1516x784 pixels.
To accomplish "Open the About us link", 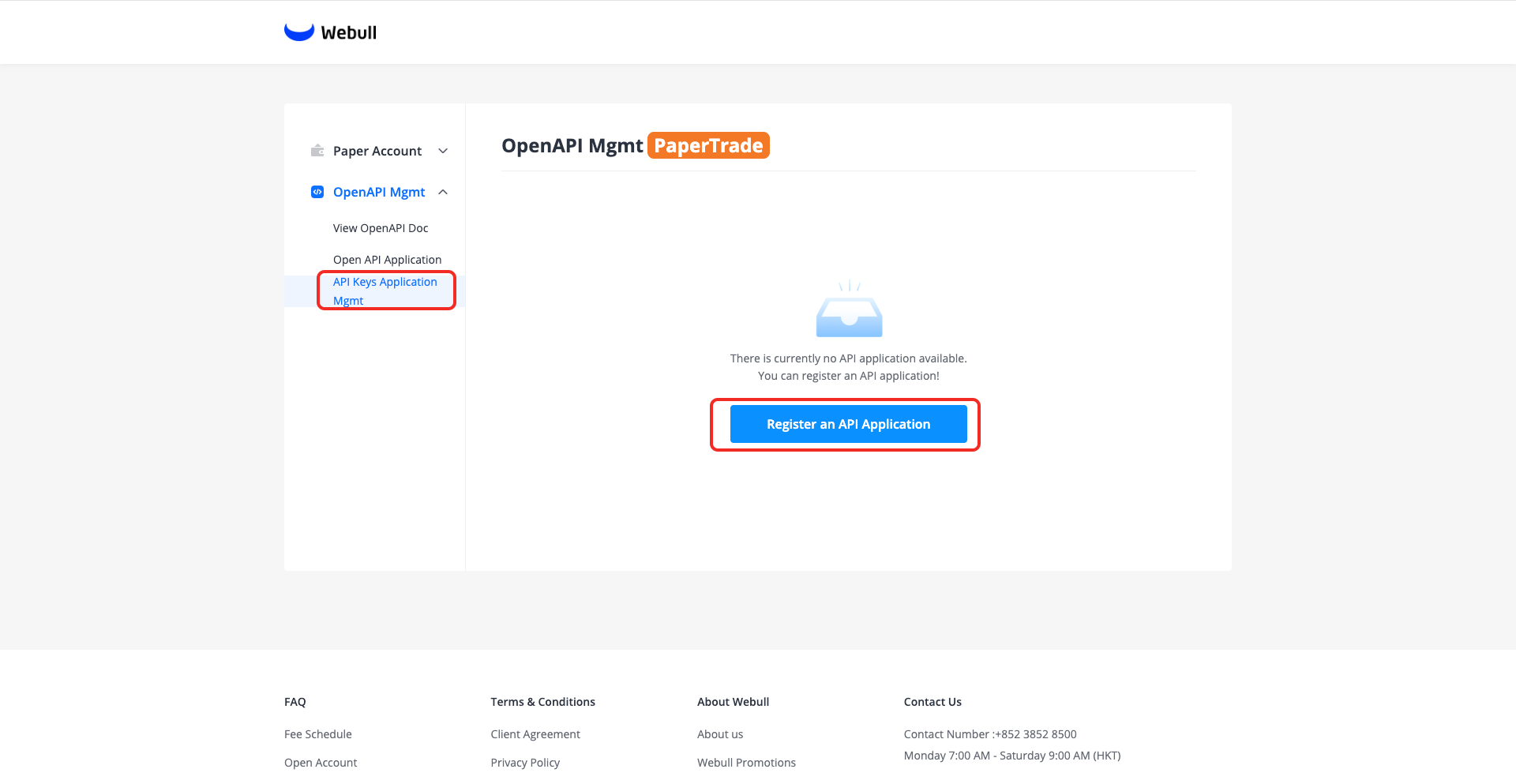I will (720, 734).
